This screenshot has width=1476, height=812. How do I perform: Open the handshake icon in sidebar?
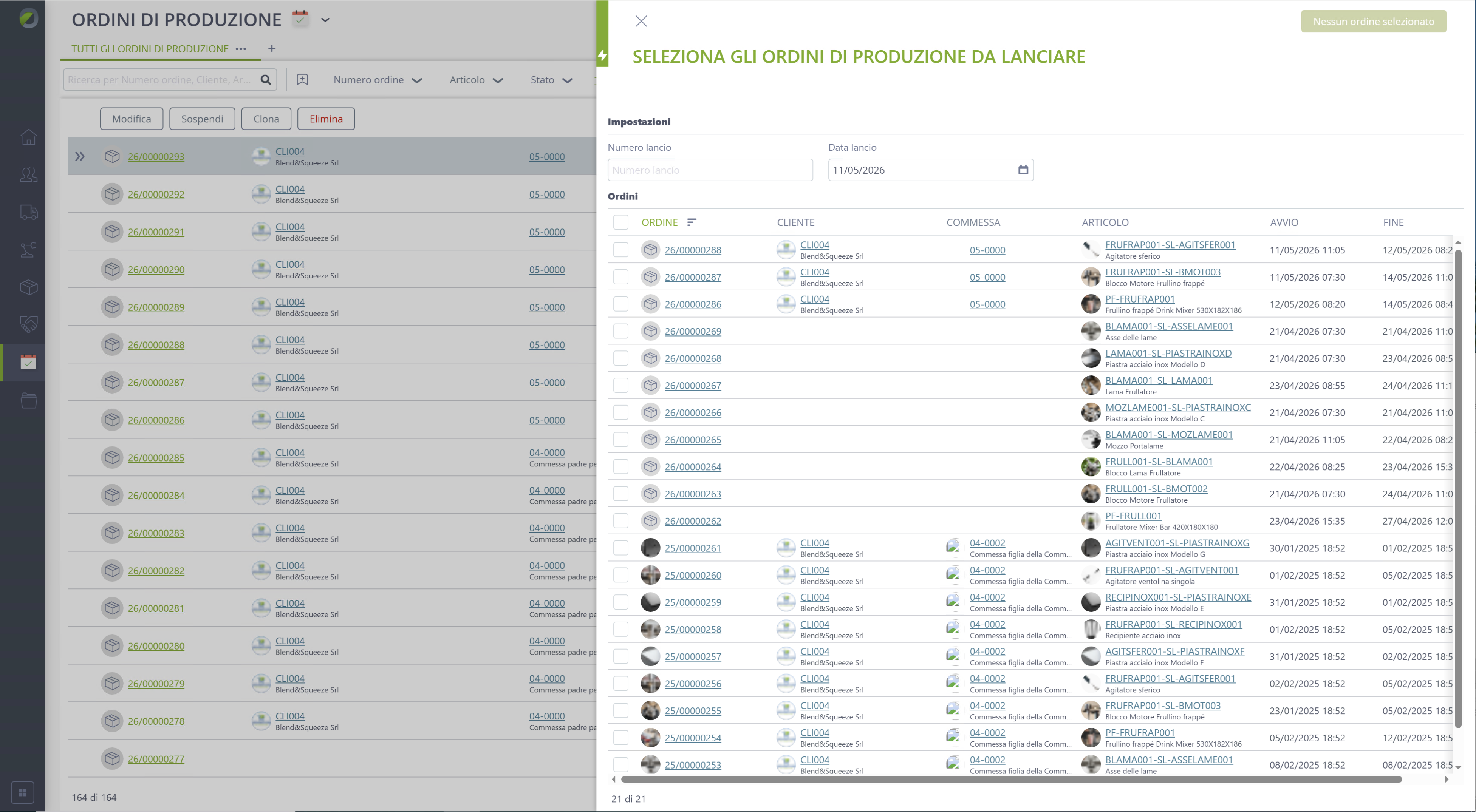[29, 324]
